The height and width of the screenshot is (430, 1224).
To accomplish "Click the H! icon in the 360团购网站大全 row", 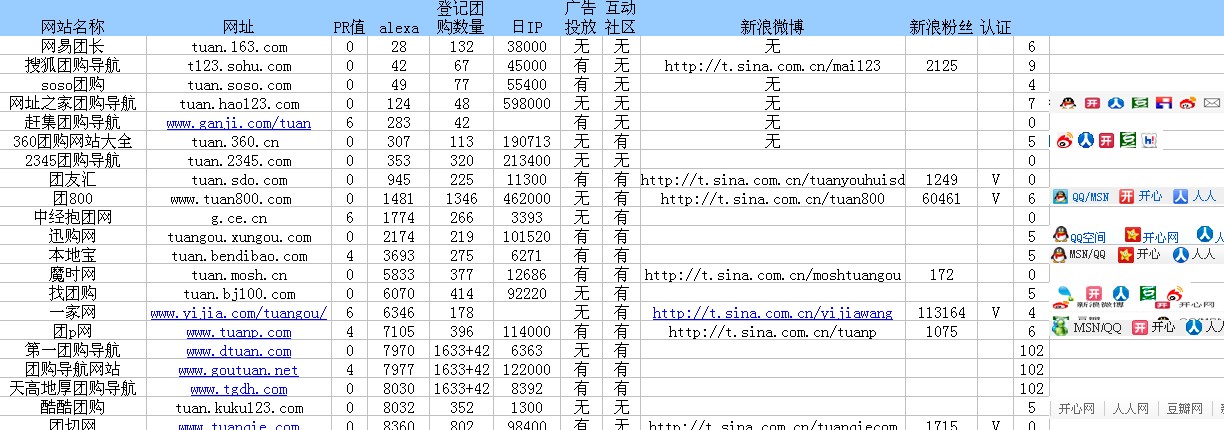I will tap(1149, 141).
